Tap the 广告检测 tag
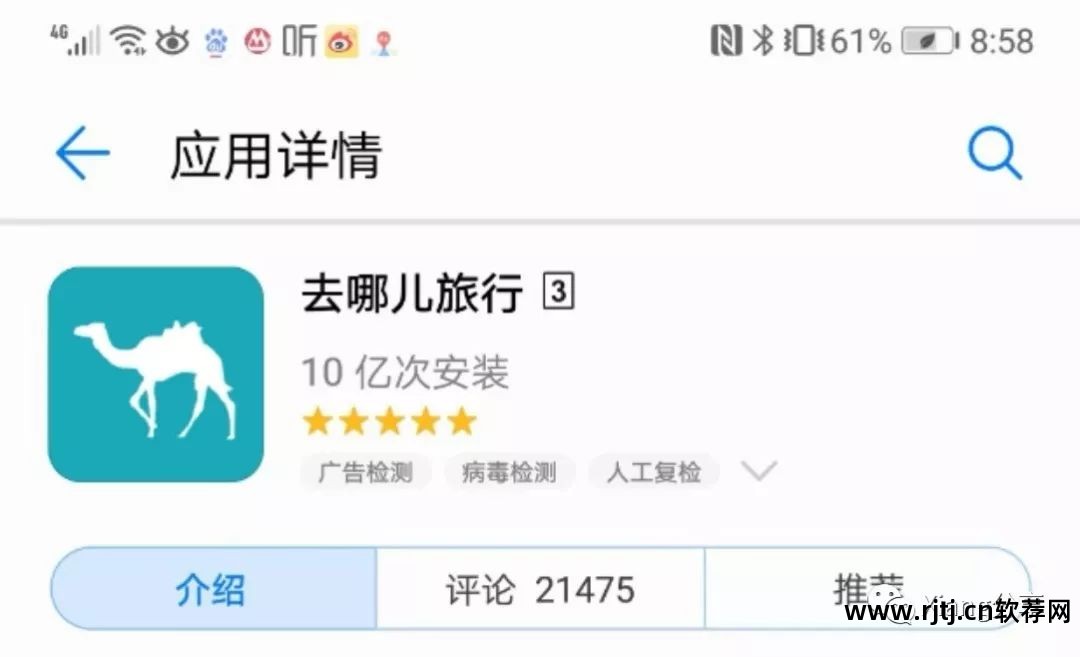1080x657 pixels. coord(366,472)
